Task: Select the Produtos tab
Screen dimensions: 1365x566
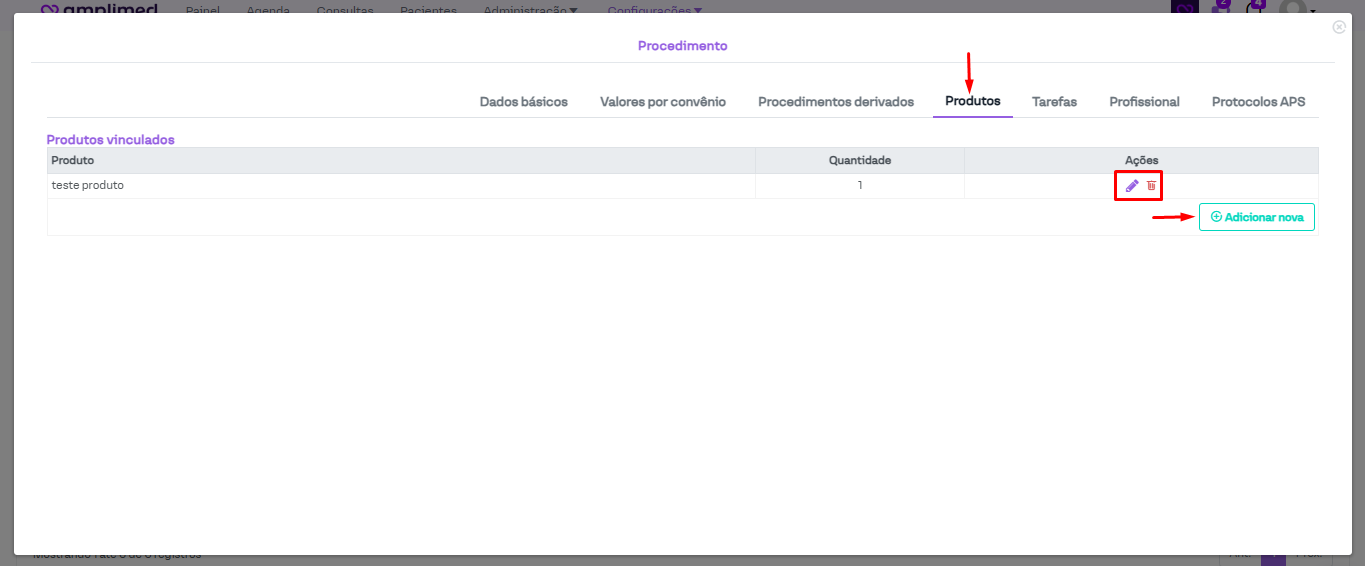Action: (x=972, y=102)
